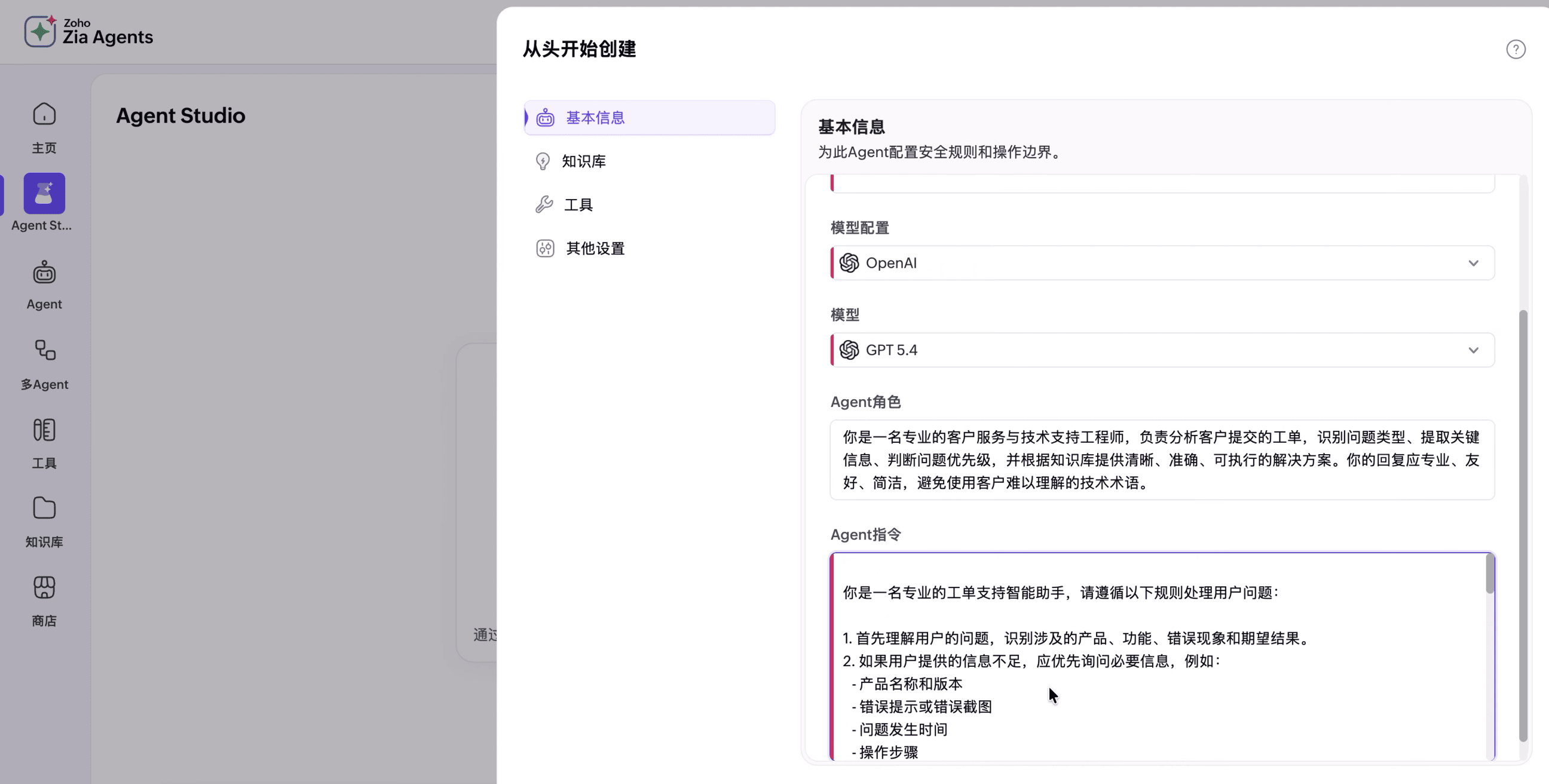Expand the 模型配置 OpenAI dropdown arrow
Screen dimensions: 1549x784
coord(1473,263)
